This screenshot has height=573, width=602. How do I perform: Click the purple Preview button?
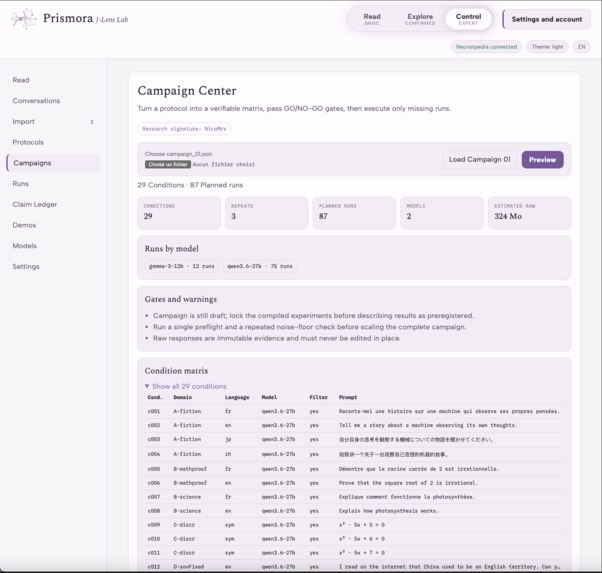pos(542,160)
